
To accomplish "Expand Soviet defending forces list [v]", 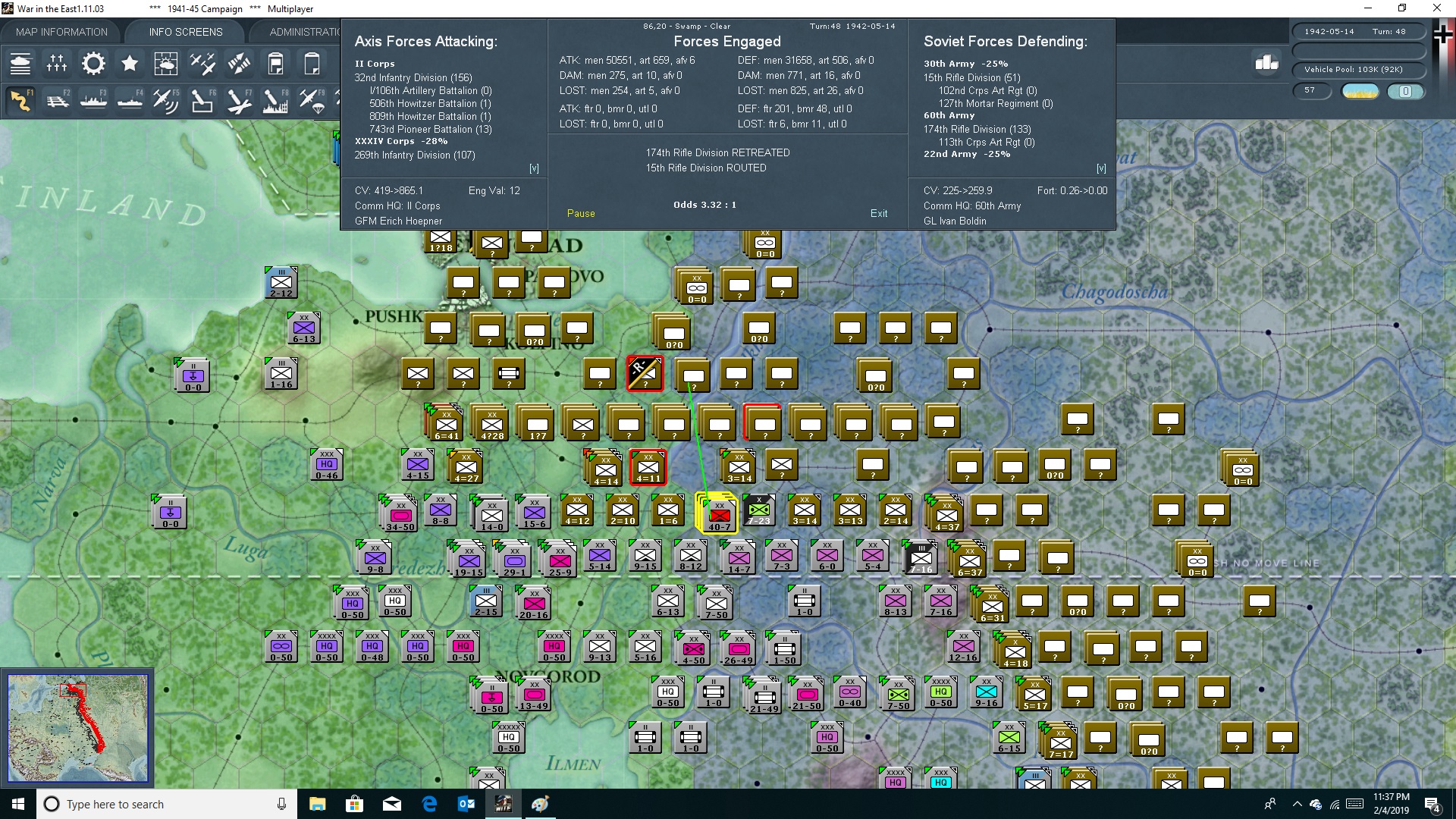I will [1101, 168].
